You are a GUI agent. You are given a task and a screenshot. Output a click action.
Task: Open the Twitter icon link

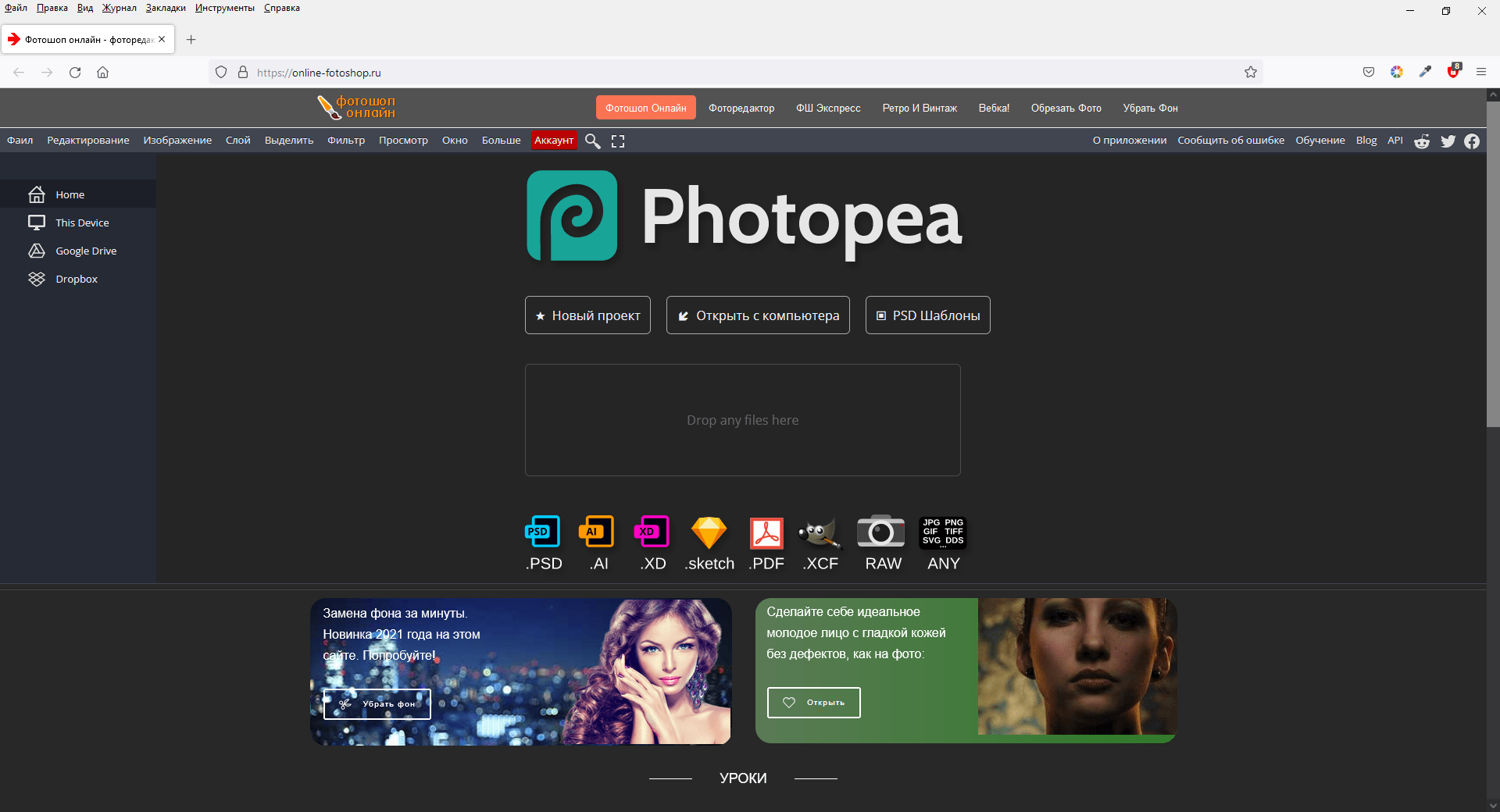tap(1448, 141)
